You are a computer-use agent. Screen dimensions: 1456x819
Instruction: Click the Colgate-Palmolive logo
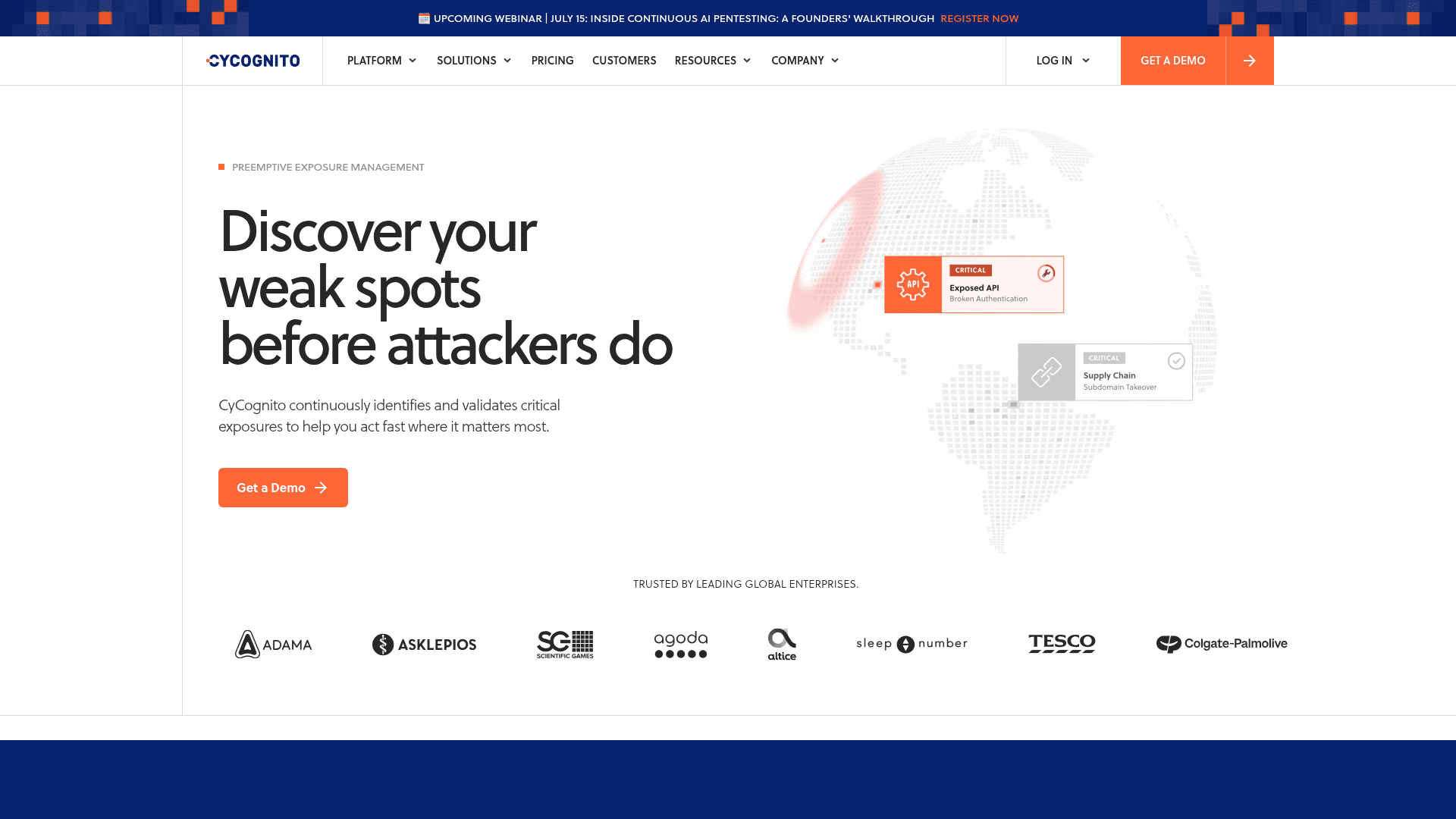coord(1222,644)
